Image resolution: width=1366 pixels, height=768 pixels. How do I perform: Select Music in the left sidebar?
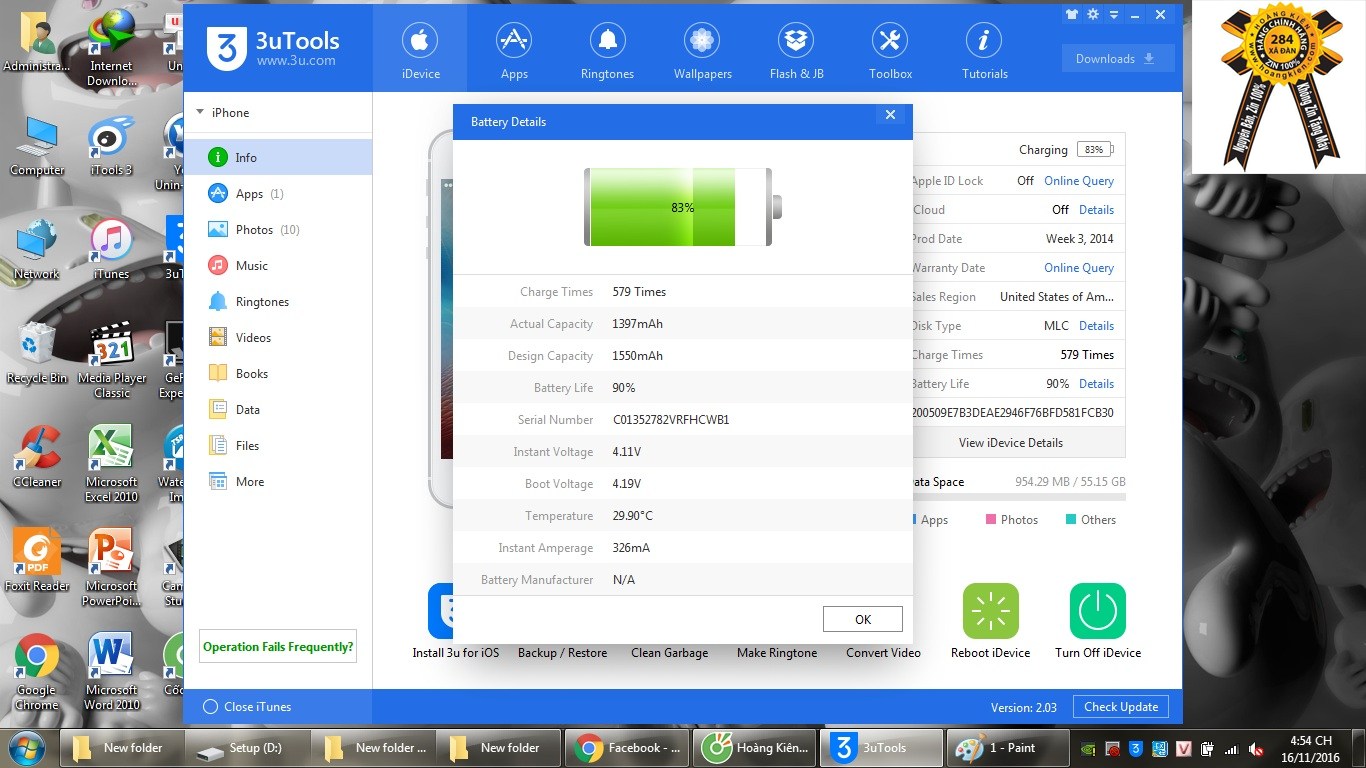251,266
